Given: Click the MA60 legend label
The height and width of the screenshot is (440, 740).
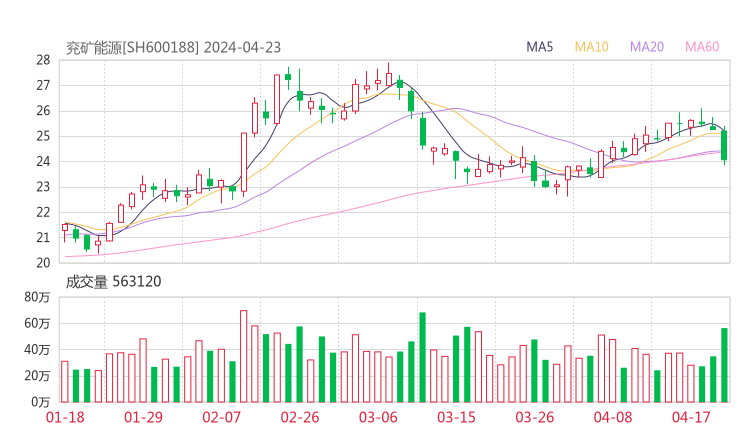Looking at the screenshot, I should pos(702,47).
